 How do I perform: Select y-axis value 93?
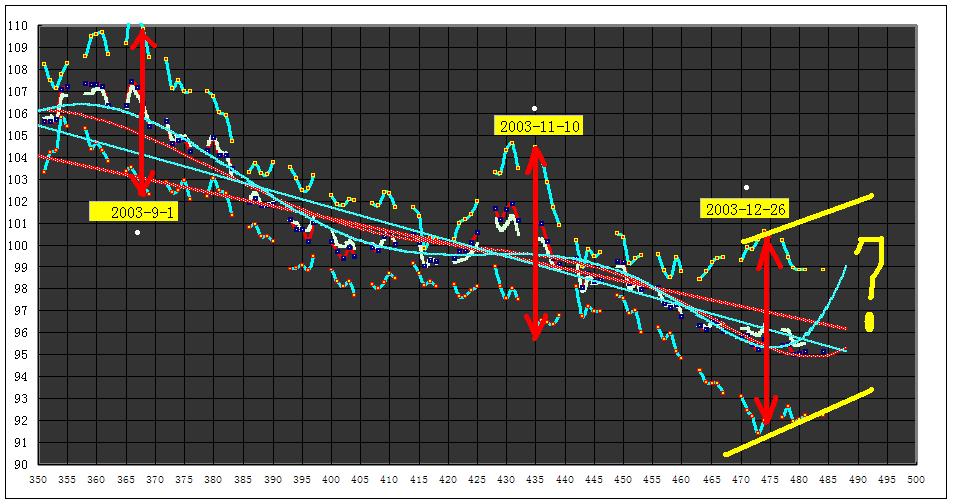point(21,399)
